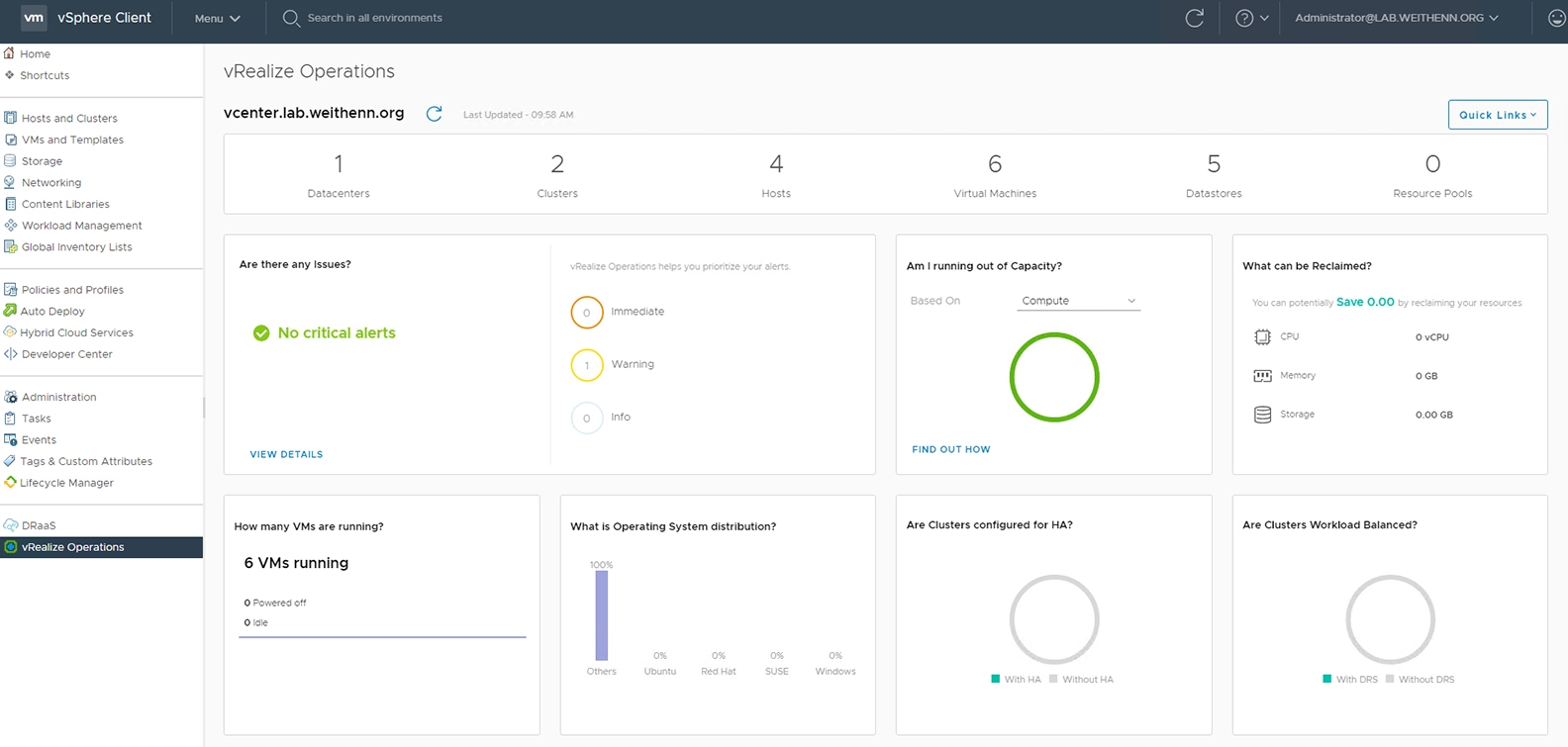The image size is (1568, 747).
Task: Click the Global Inventory Lists icon
Action: coord(11,246)
